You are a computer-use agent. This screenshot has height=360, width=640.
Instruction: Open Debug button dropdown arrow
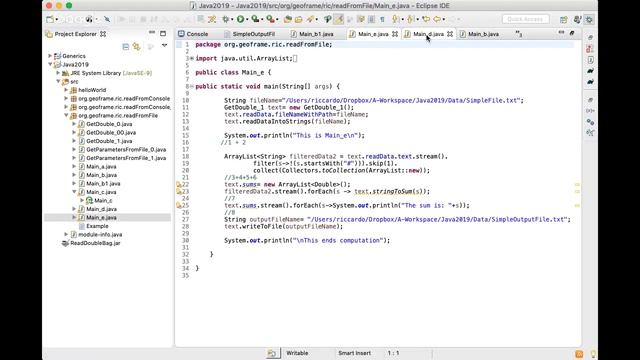click(x=232, y=19)
